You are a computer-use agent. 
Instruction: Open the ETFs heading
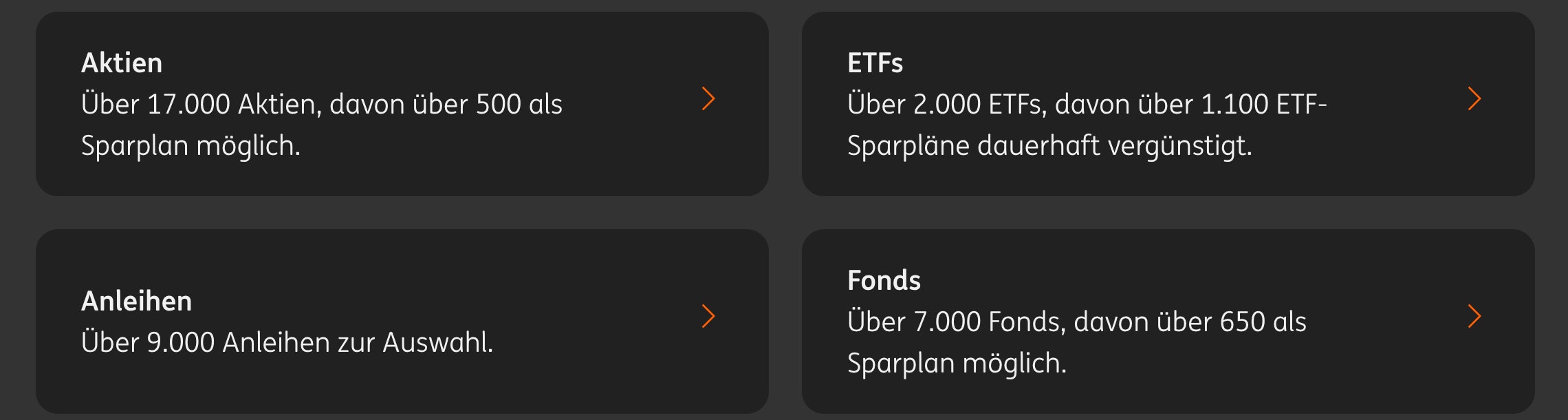[x=875, y=63]
